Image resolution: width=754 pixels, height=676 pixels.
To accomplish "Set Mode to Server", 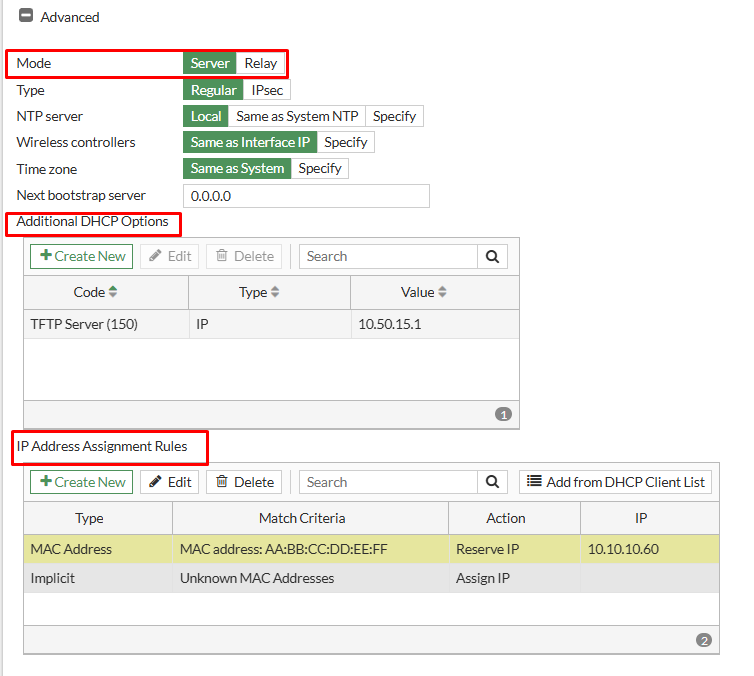I will pos(210,63).
